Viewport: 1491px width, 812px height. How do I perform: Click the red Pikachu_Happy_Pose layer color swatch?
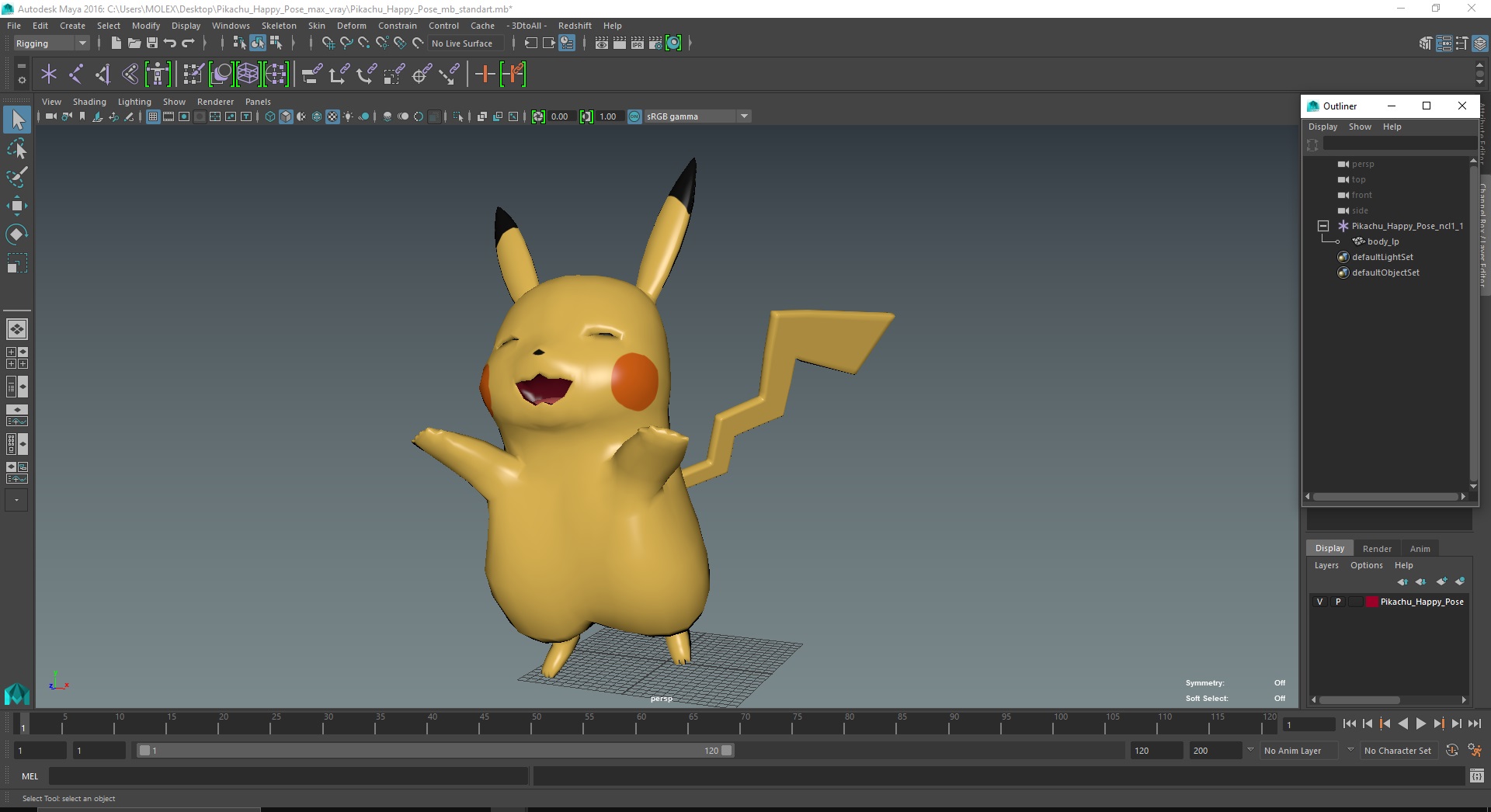[x=1372, y=602]
